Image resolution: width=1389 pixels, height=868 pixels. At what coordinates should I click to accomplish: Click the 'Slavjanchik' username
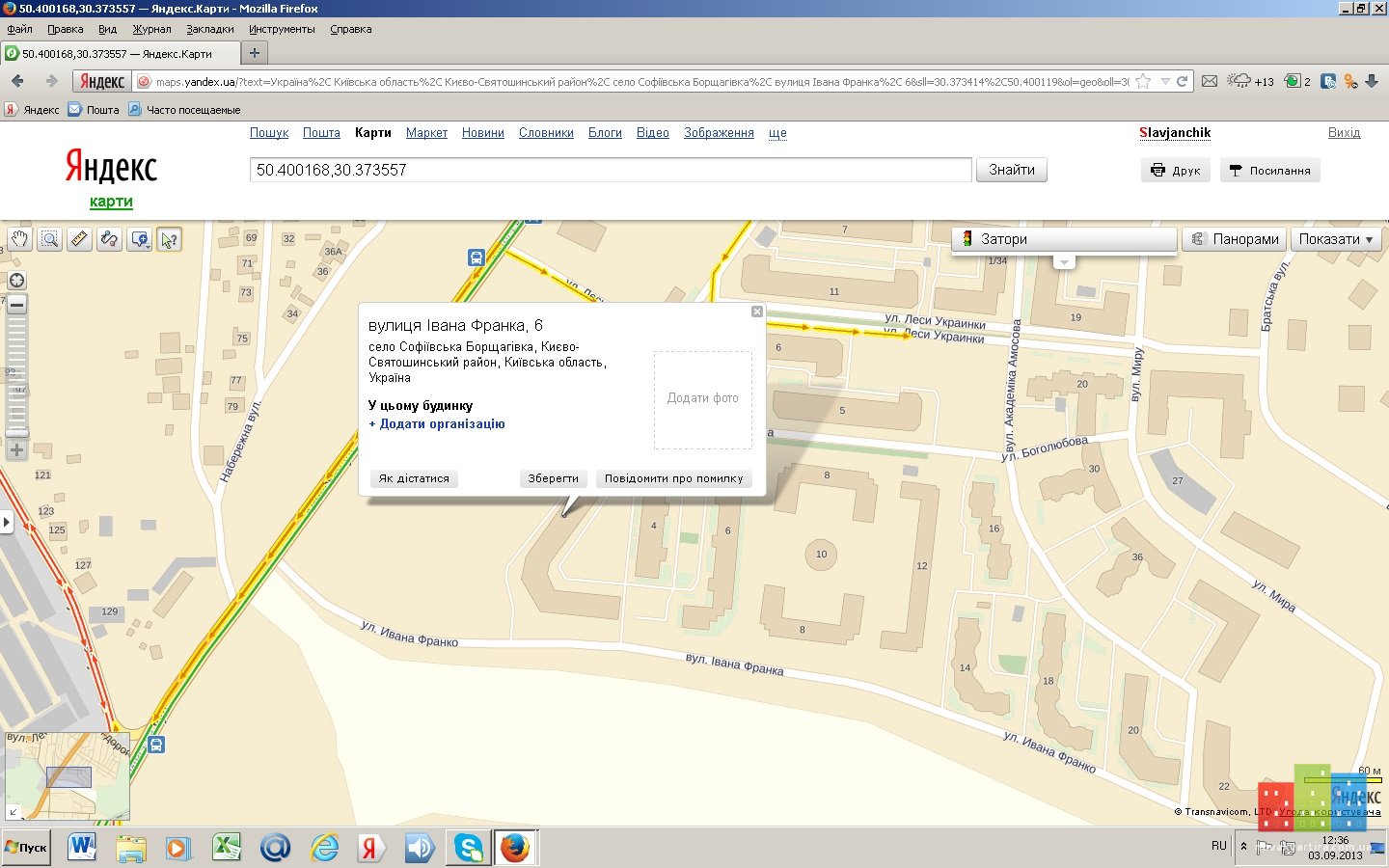[1175, 133]
